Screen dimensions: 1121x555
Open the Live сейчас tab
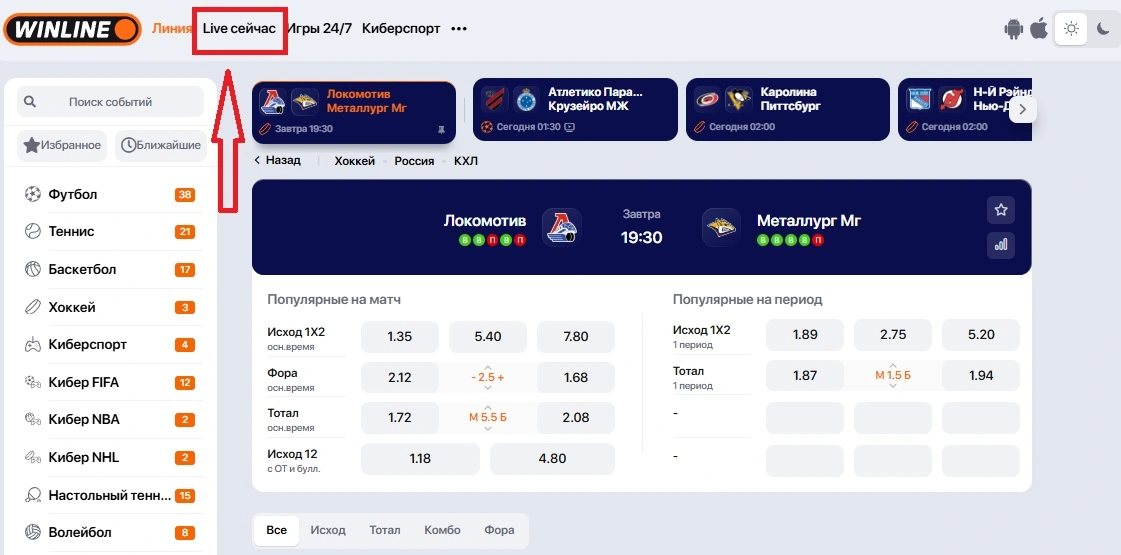click(239, 29)
